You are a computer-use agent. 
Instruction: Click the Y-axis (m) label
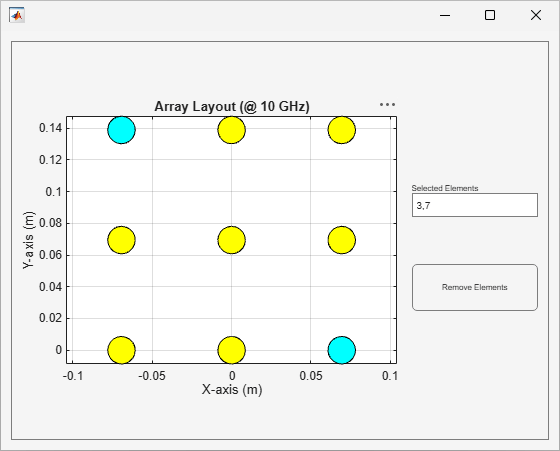[29, 240]
